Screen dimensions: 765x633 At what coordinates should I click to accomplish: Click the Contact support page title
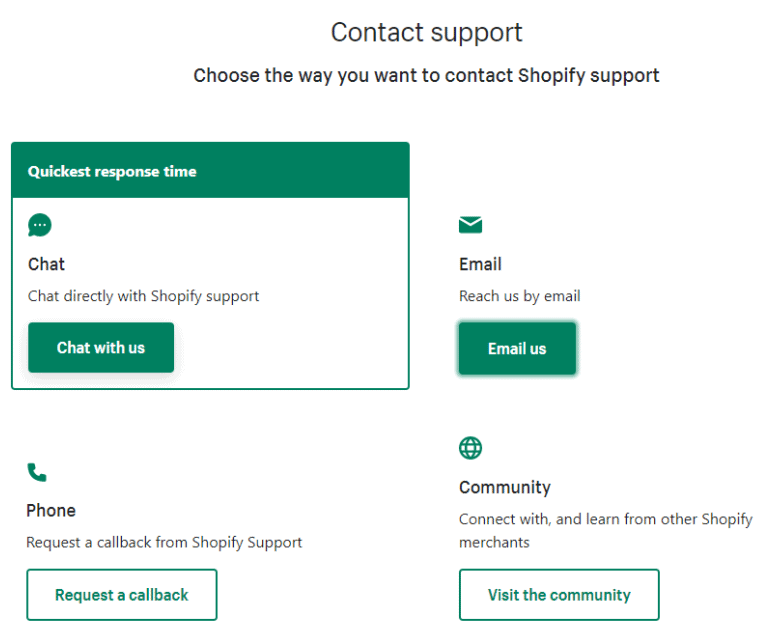tap(426, 32)
